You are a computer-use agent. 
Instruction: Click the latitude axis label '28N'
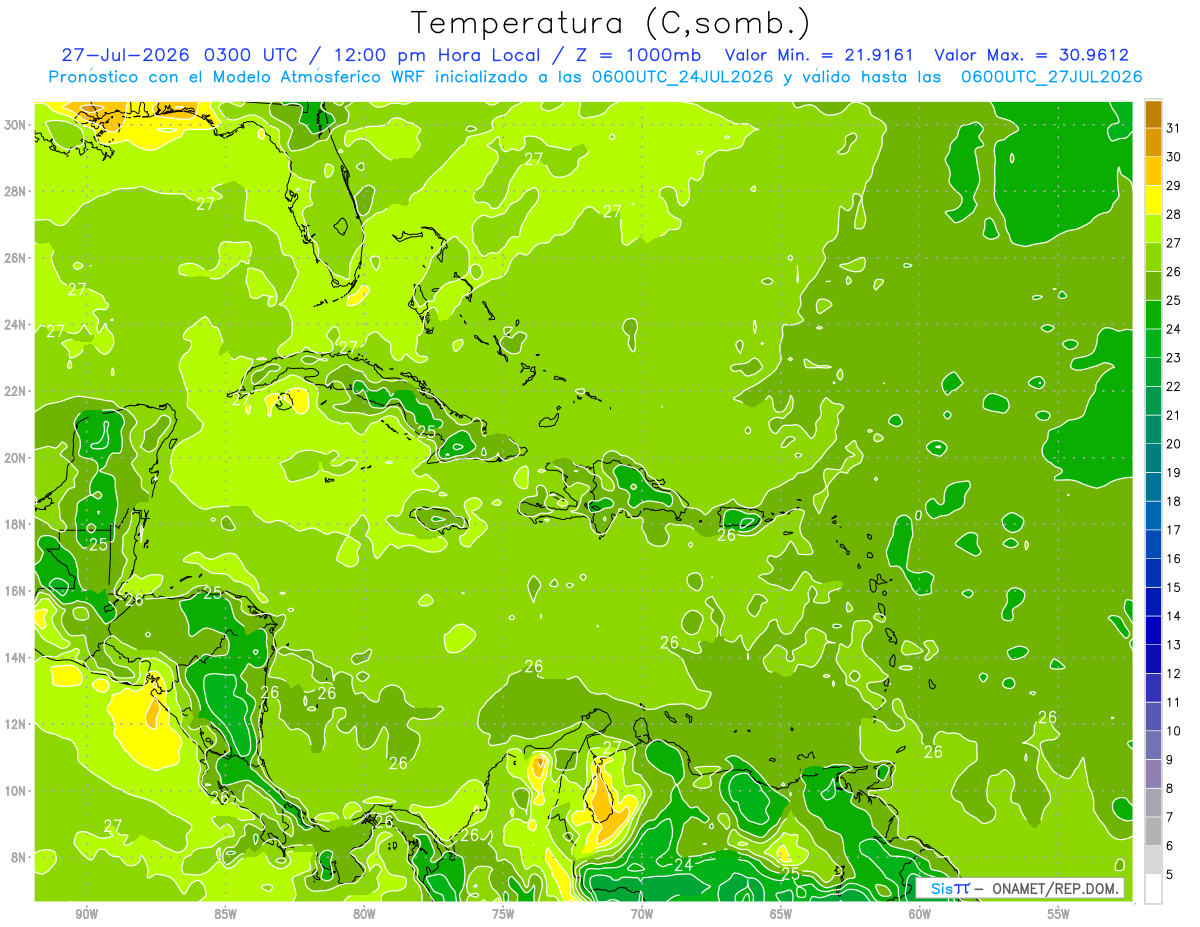pyautogui.click(x=17, y=191)
